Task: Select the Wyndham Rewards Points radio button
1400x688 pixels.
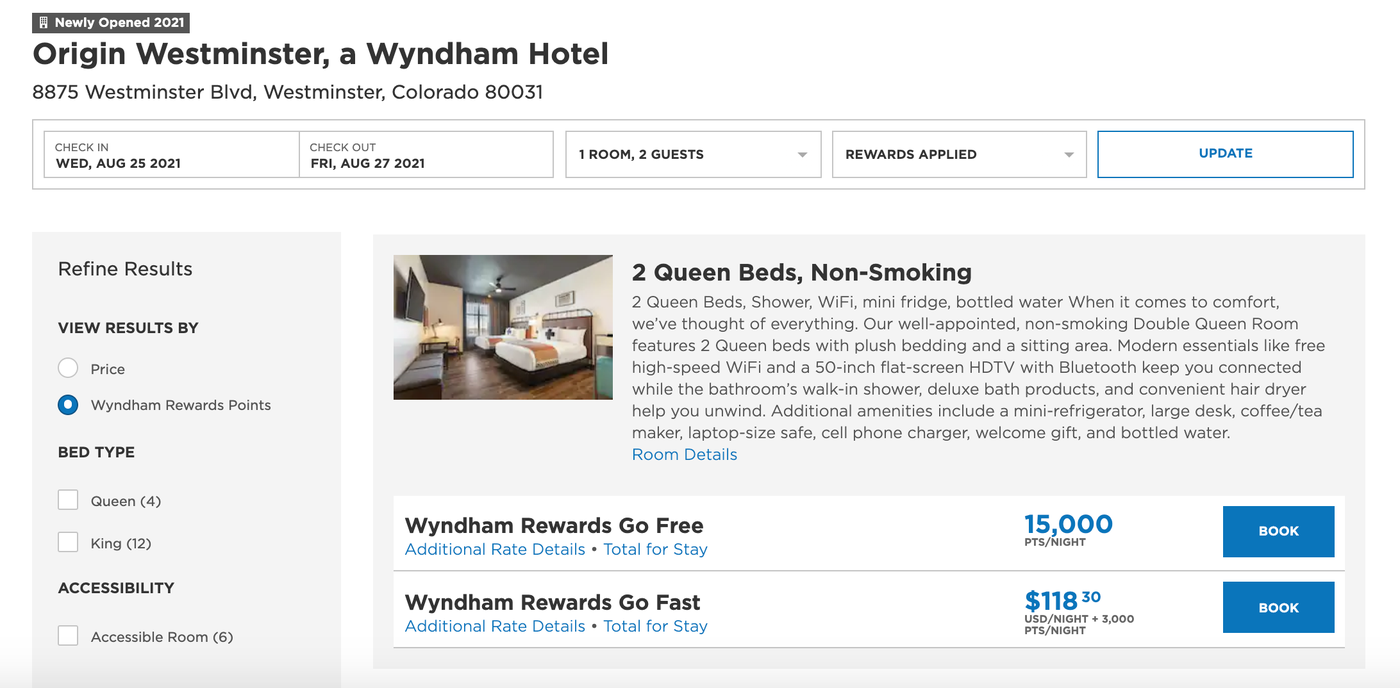Action: pos(68,405)
